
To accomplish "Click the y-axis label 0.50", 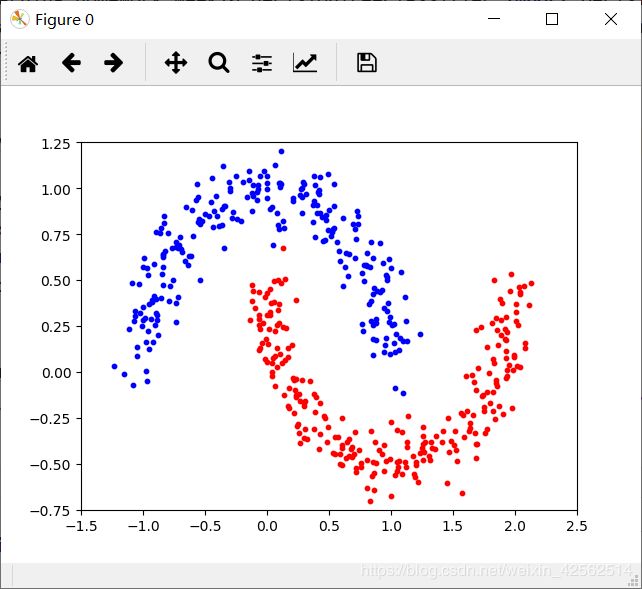I will (56, 281).
